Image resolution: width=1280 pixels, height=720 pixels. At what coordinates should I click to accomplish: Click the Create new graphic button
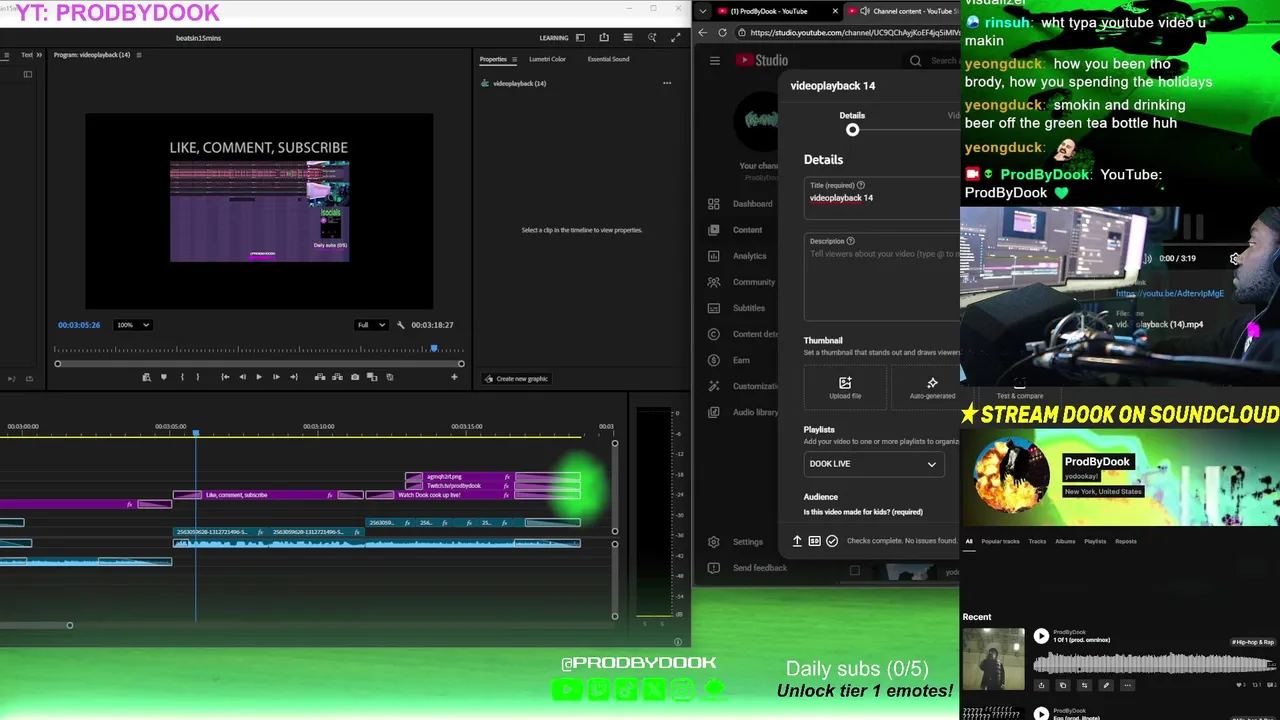pyautogui.click(x=516, y=379)
